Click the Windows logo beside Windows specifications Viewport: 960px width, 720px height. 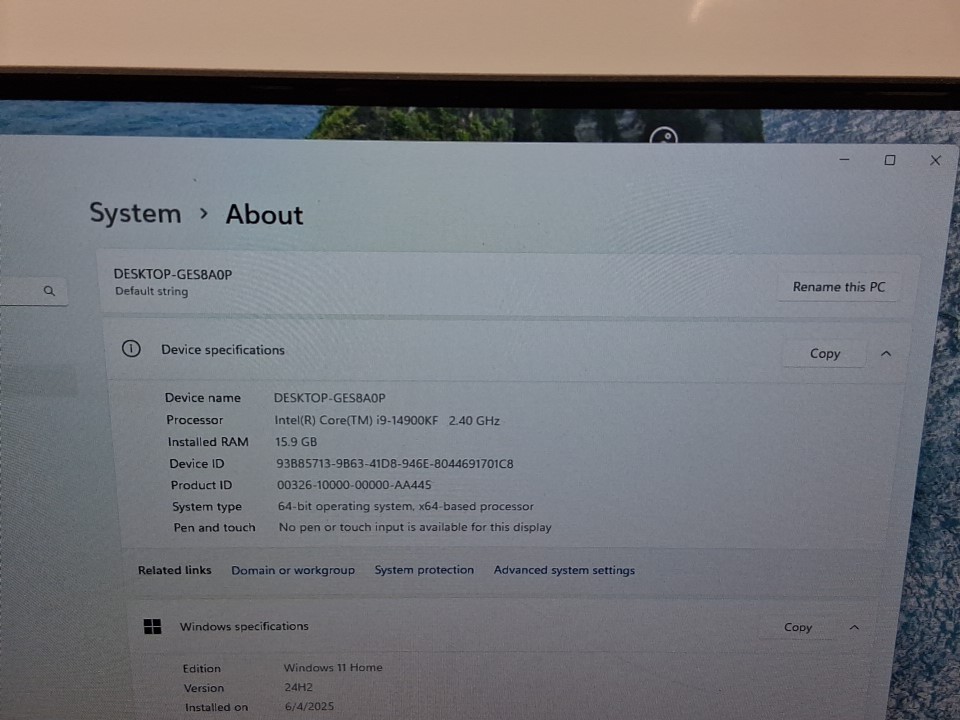(152, 626)
